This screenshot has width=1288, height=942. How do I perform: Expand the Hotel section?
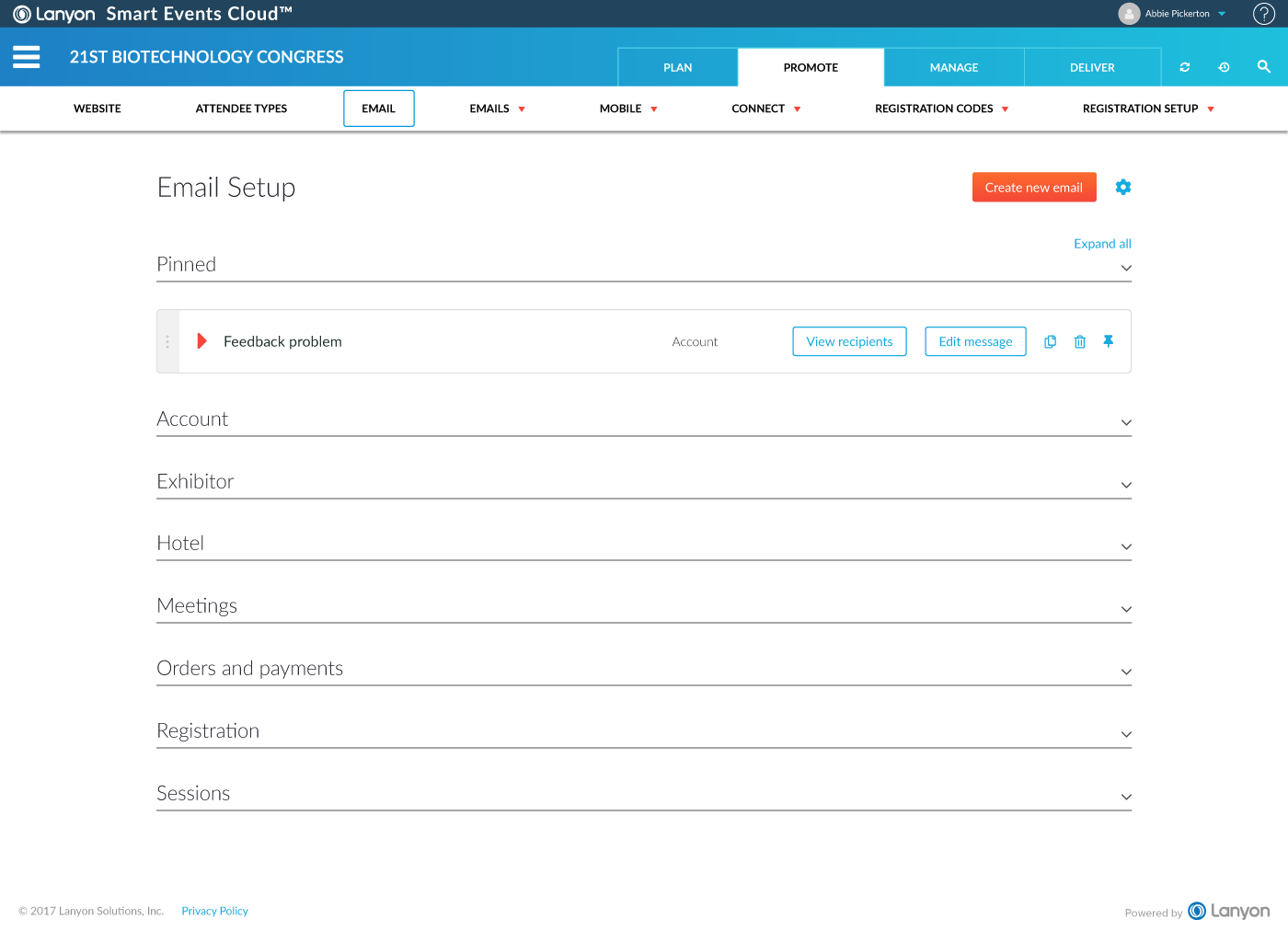pos(1126,546)
